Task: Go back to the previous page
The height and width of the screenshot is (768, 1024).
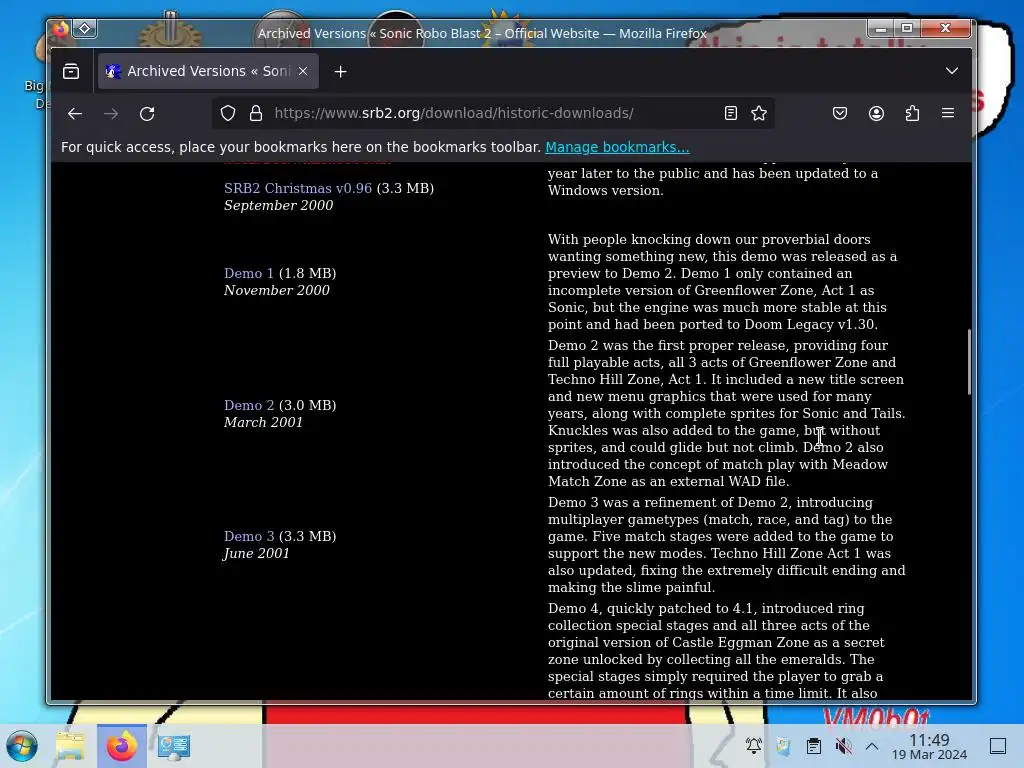Action: (x=75, y=114)
